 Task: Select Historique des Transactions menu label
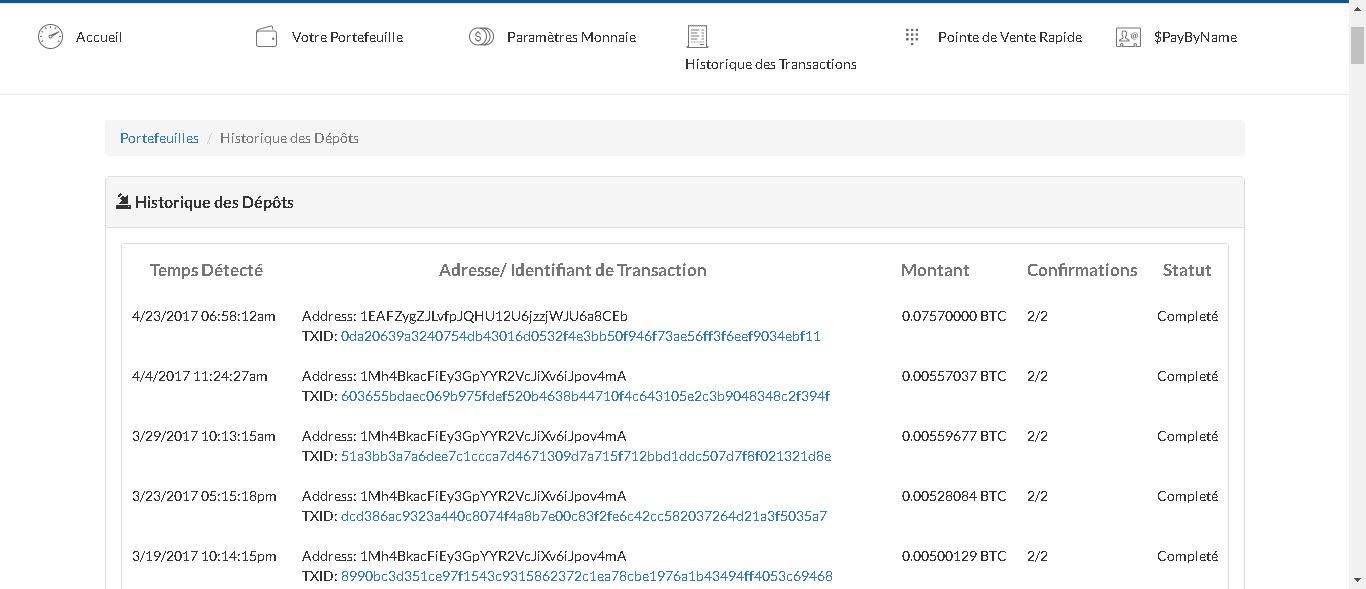(x=770, y=64)
